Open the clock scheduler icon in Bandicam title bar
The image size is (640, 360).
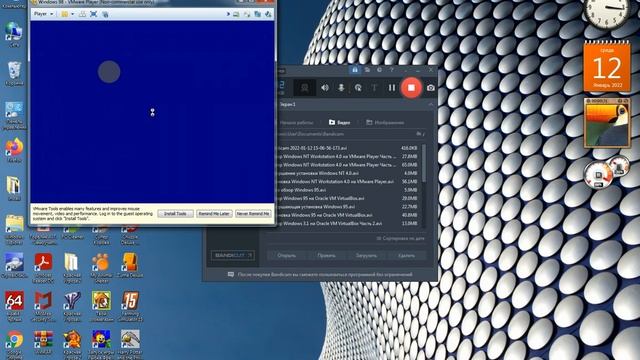(380, 70)
